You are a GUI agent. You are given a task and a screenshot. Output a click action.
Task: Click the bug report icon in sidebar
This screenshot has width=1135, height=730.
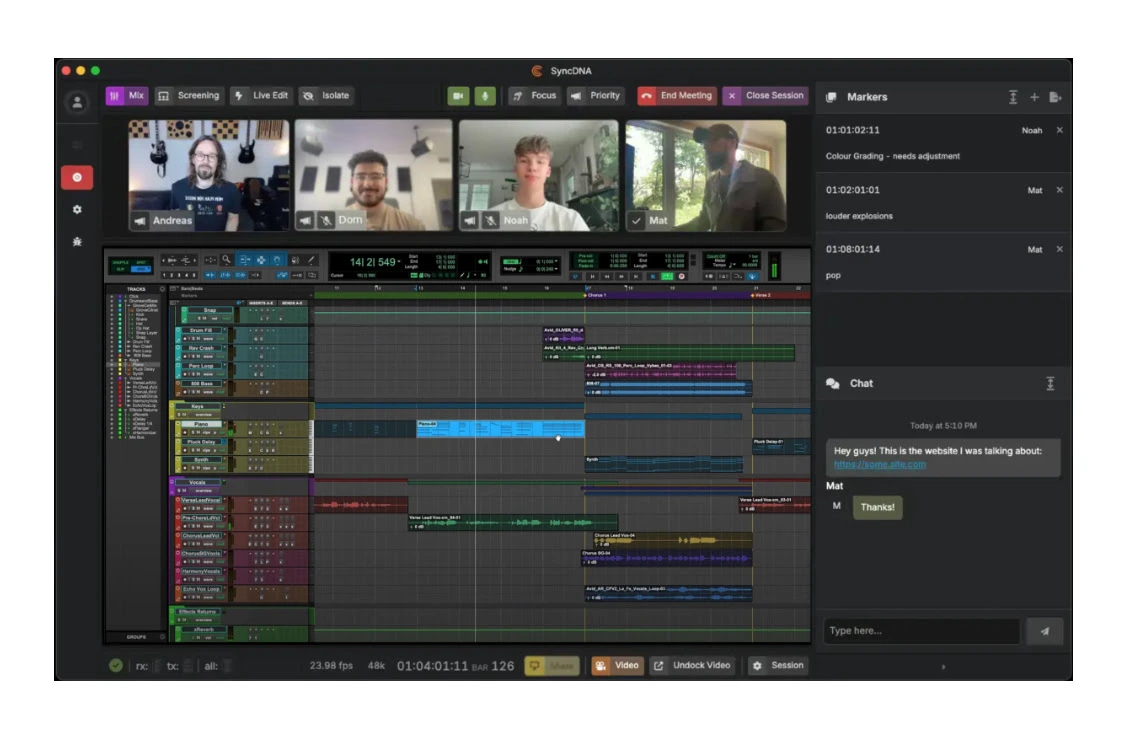(77, 242)
